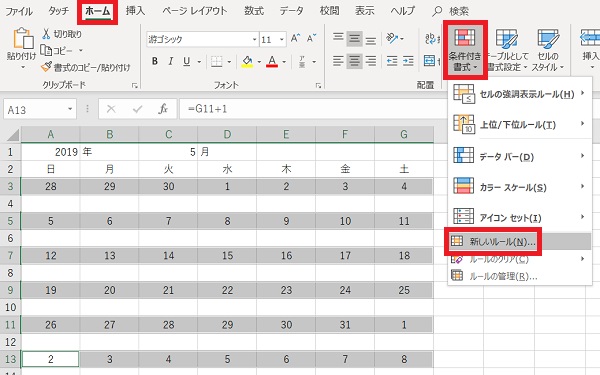This screenshot has height=375, width=600.
Task: Open font color palette arrow
Action: coord(284,61)
